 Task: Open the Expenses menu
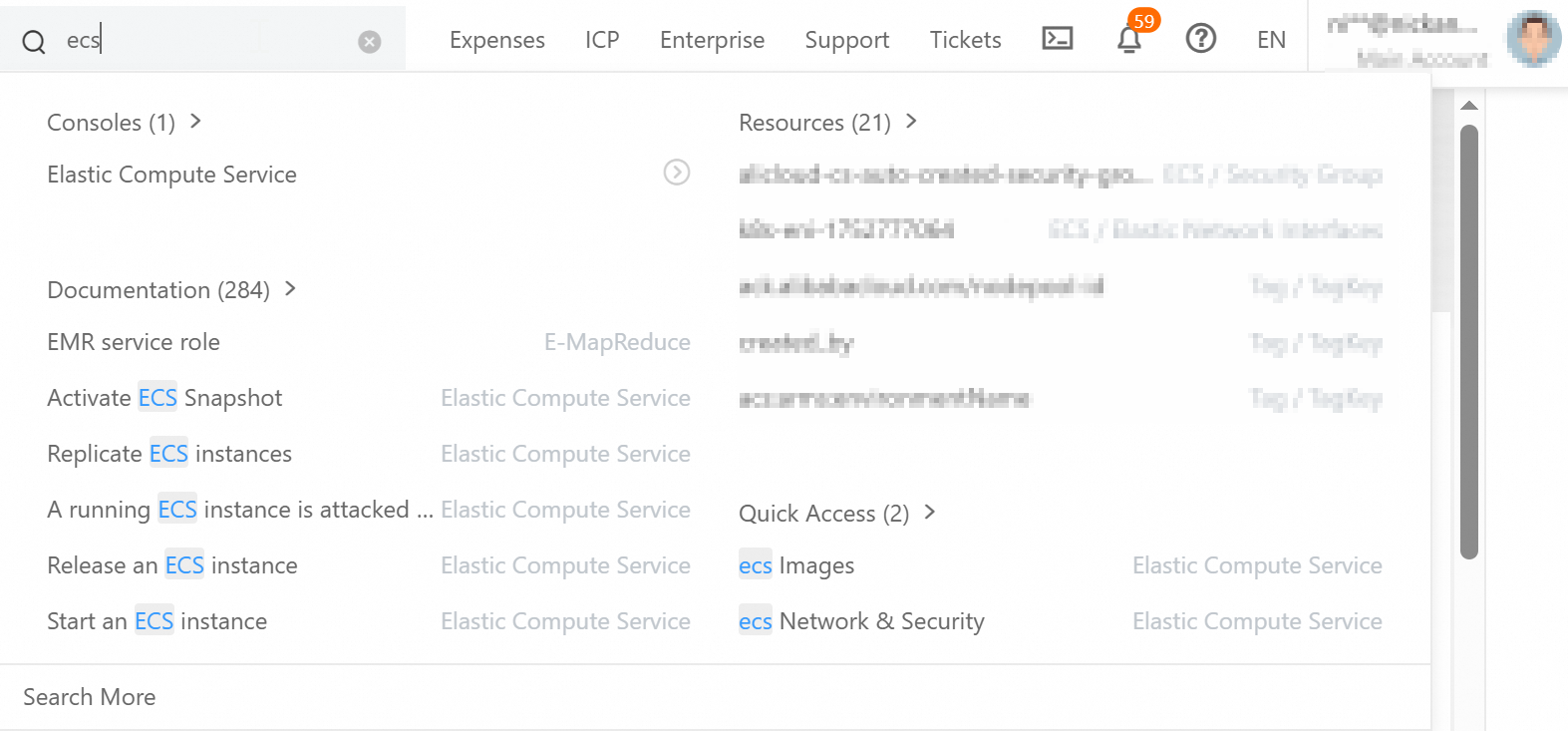pos(496,40)
